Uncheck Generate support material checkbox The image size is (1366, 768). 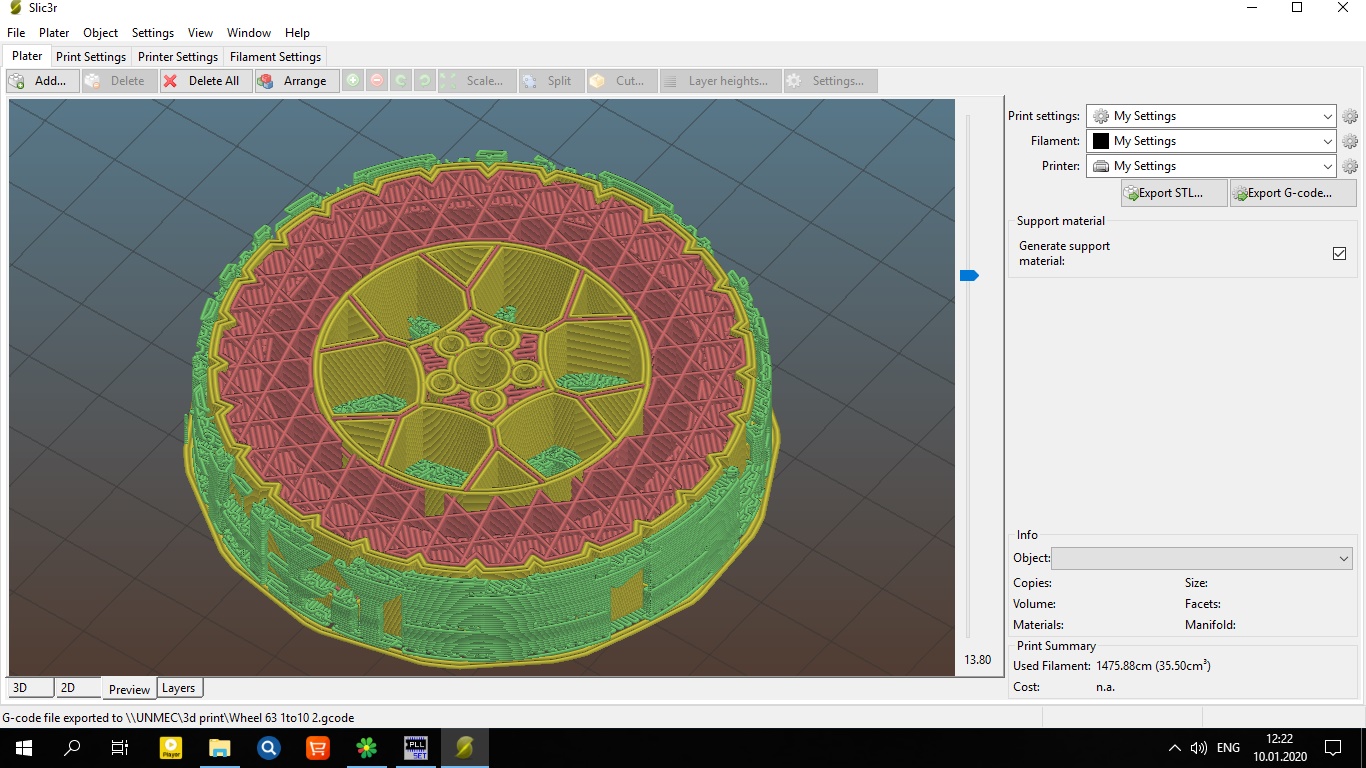1339,253
